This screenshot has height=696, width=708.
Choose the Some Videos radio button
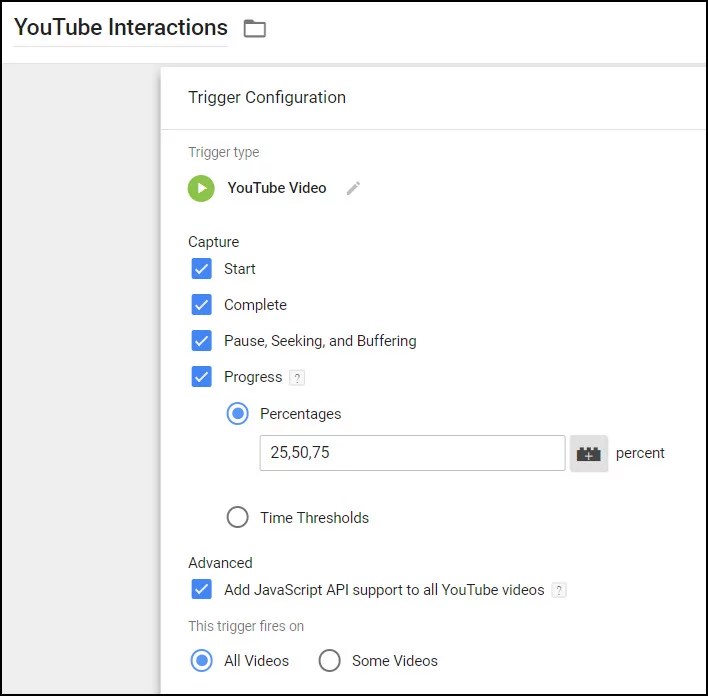coord(329,661)
